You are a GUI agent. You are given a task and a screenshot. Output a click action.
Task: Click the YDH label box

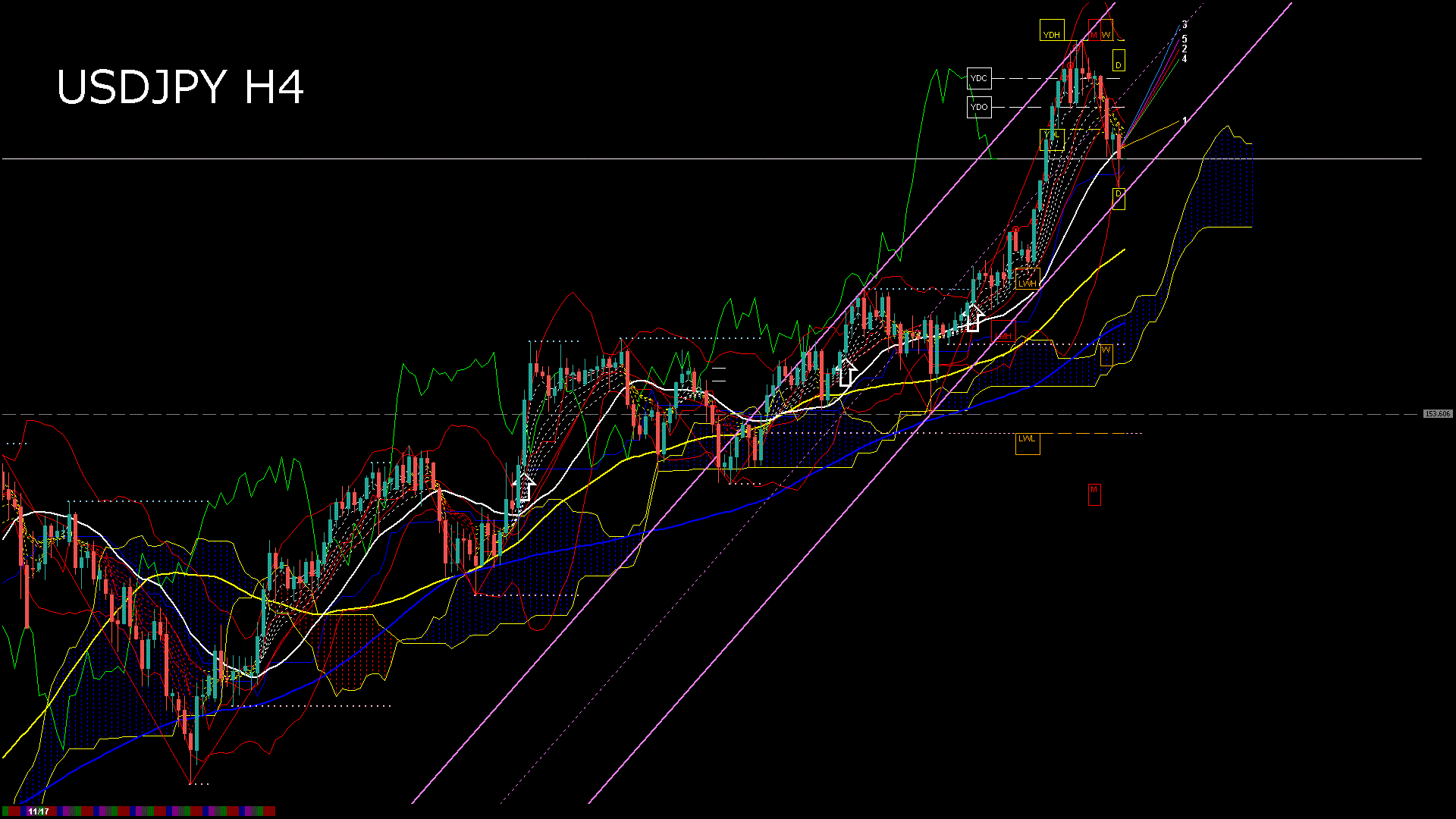(1052, 31)
